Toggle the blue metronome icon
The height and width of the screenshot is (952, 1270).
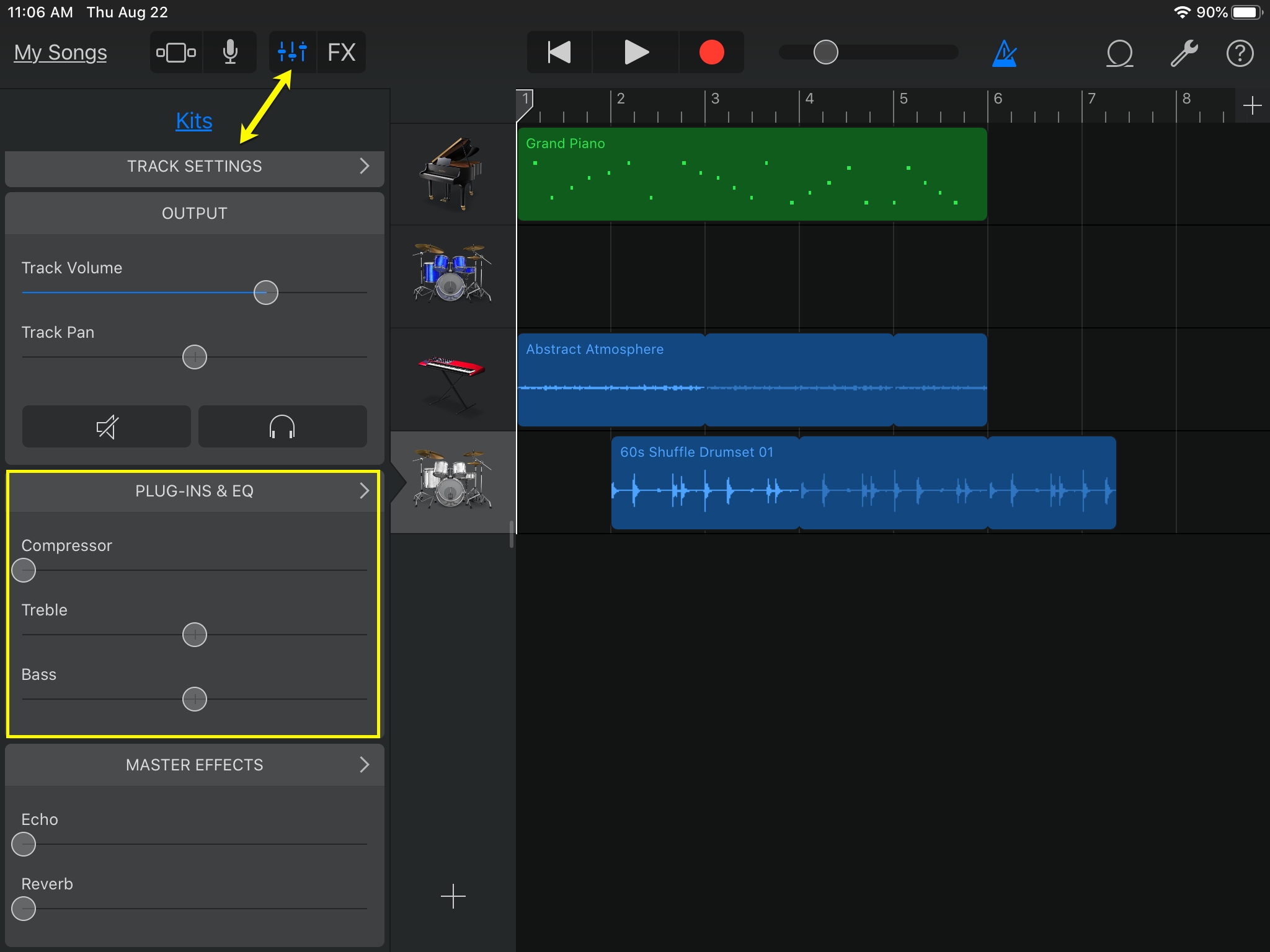[1005, 53]
